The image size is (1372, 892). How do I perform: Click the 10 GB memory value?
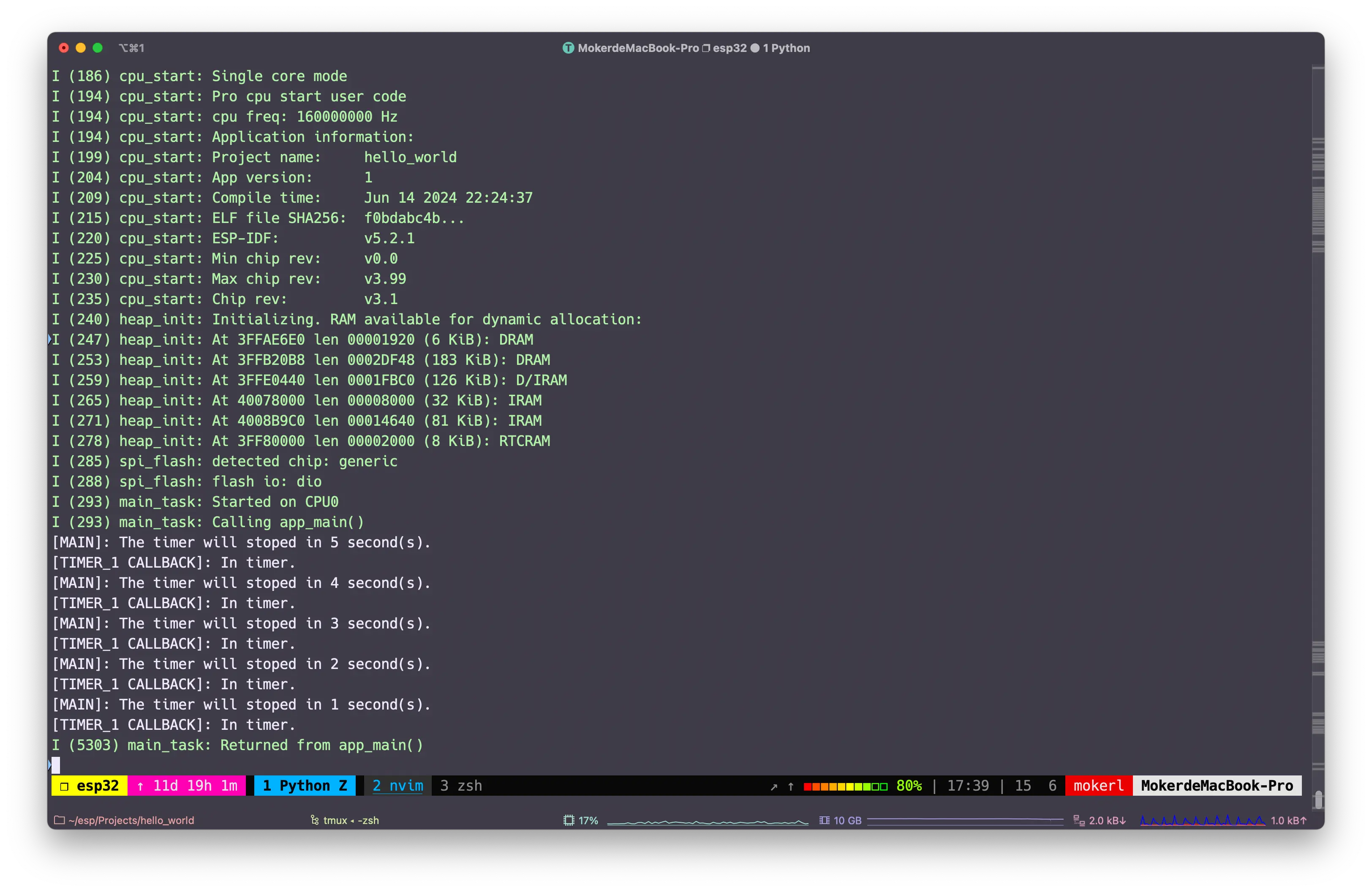(847, 820)
